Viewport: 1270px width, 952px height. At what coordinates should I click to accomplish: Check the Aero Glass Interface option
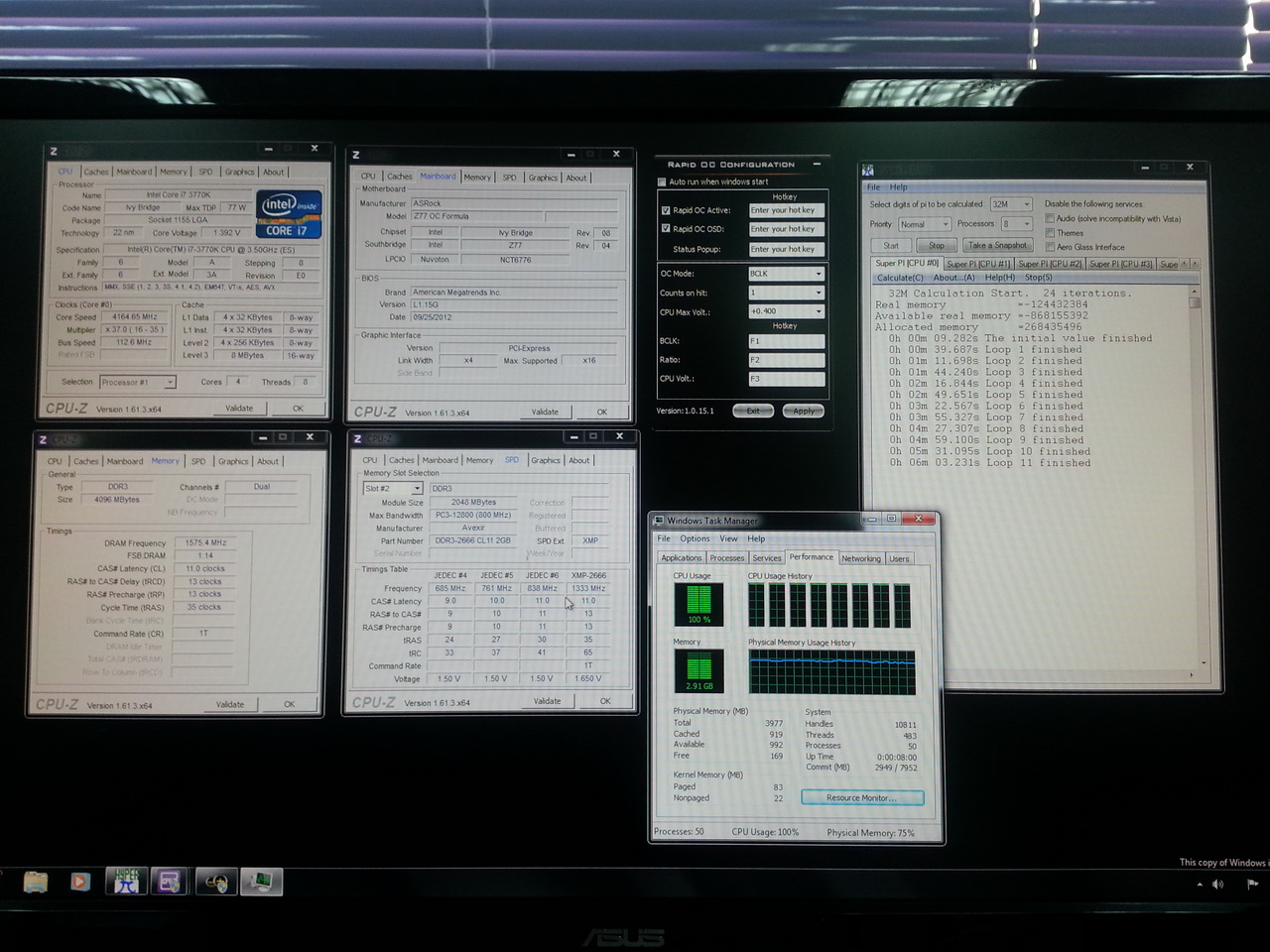coord(1050,247)
